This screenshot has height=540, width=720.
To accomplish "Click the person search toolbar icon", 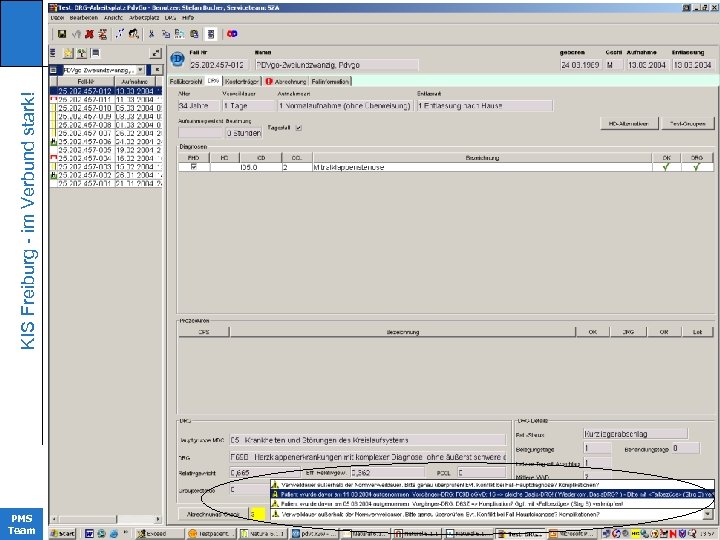I will (134, 34).
